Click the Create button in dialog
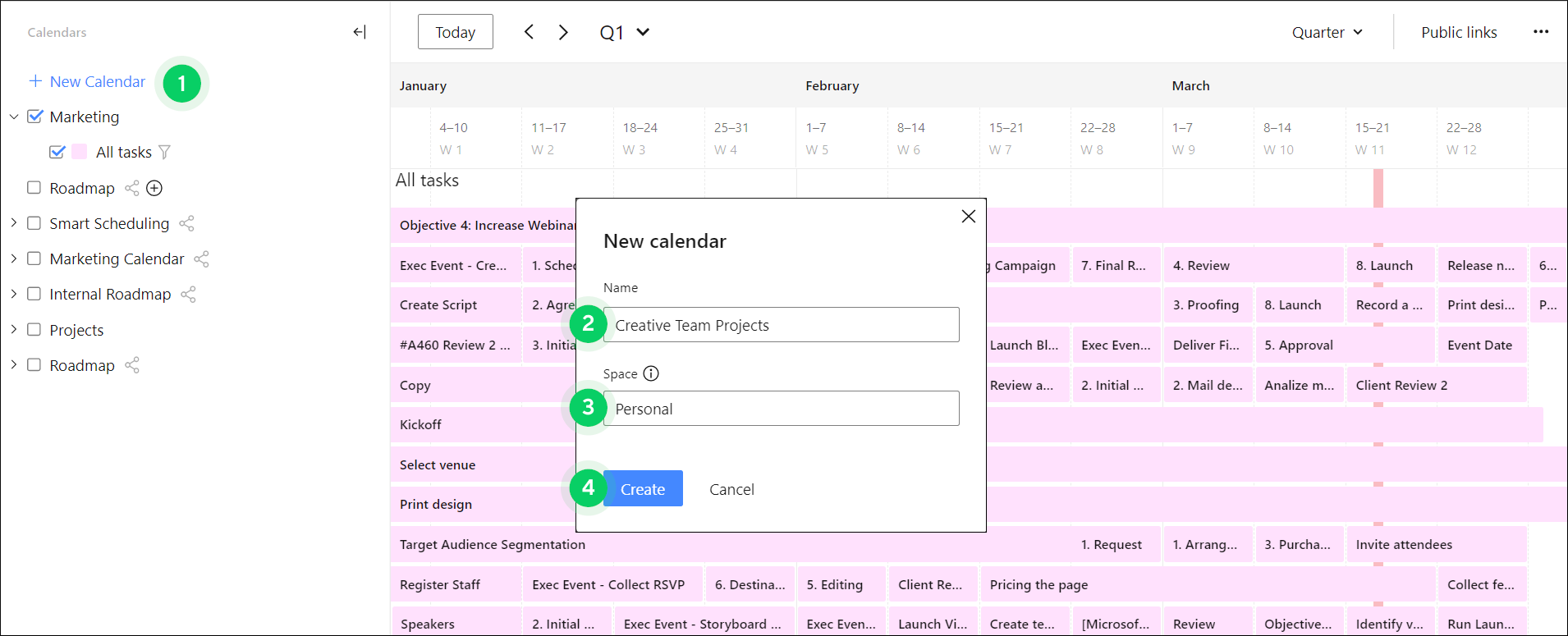The height and width of the screenshot is (636, 1568). coord(643,489)
